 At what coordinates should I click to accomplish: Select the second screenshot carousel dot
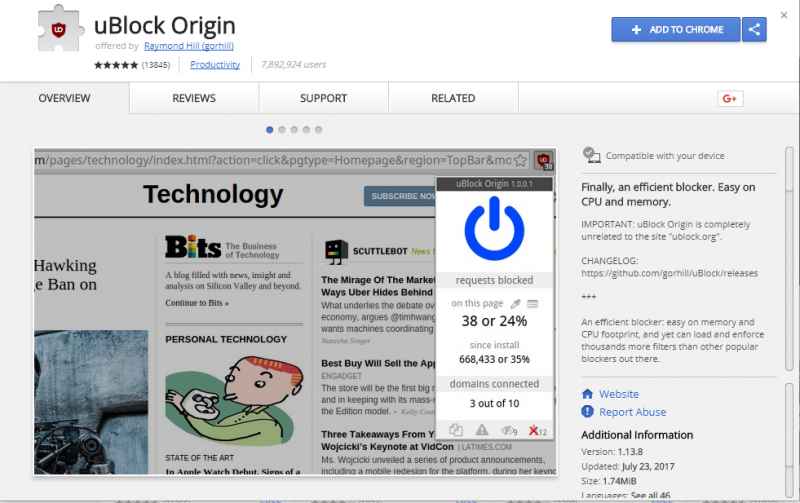(x=282, y=130)
